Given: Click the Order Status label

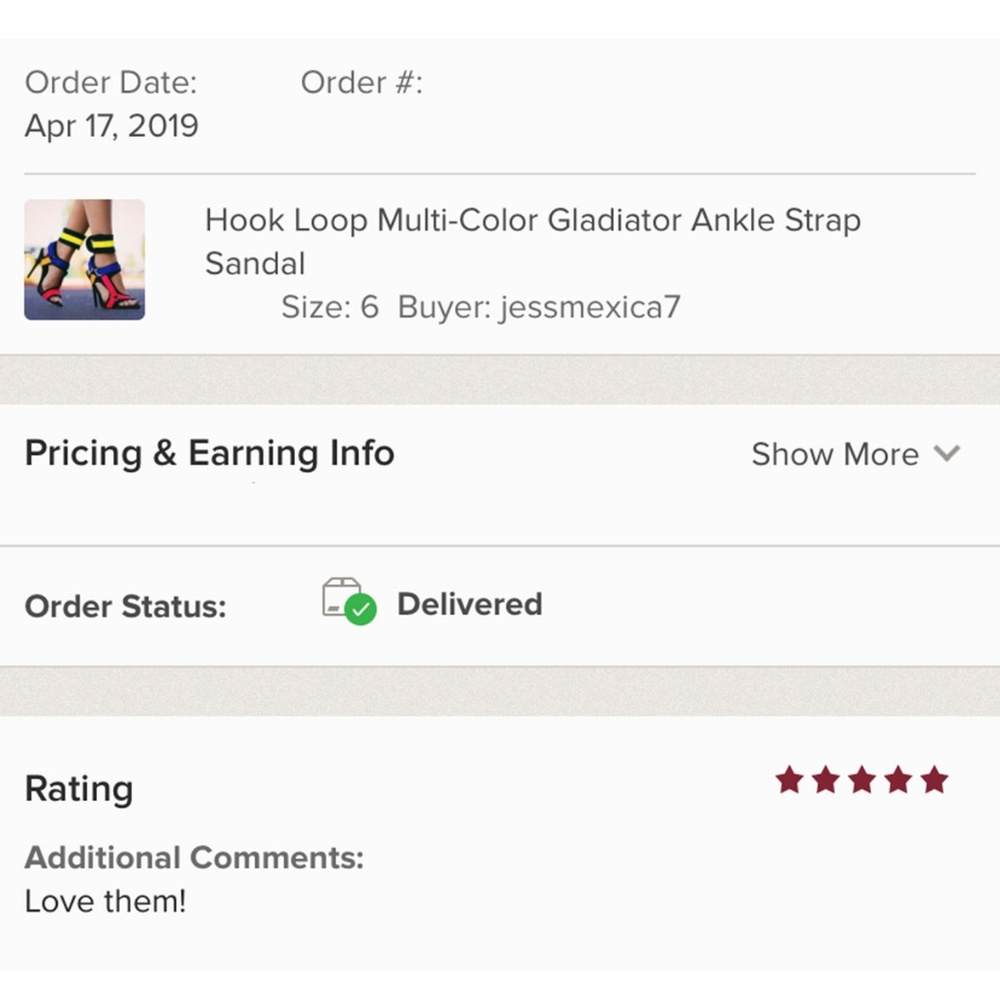Looking at the screenshot, I should 126,606.
